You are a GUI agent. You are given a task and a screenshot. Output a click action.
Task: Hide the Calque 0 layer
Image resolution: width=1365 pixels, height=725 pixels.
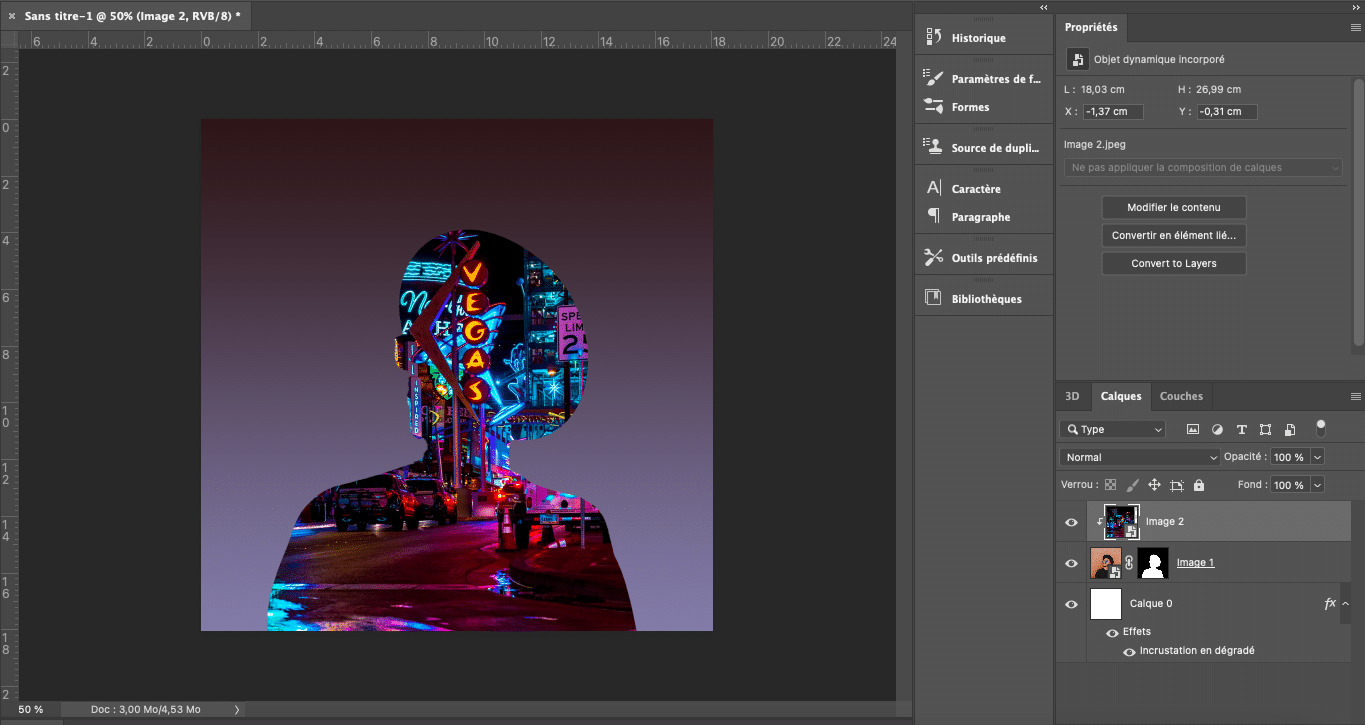click(x=1072, y=604)
